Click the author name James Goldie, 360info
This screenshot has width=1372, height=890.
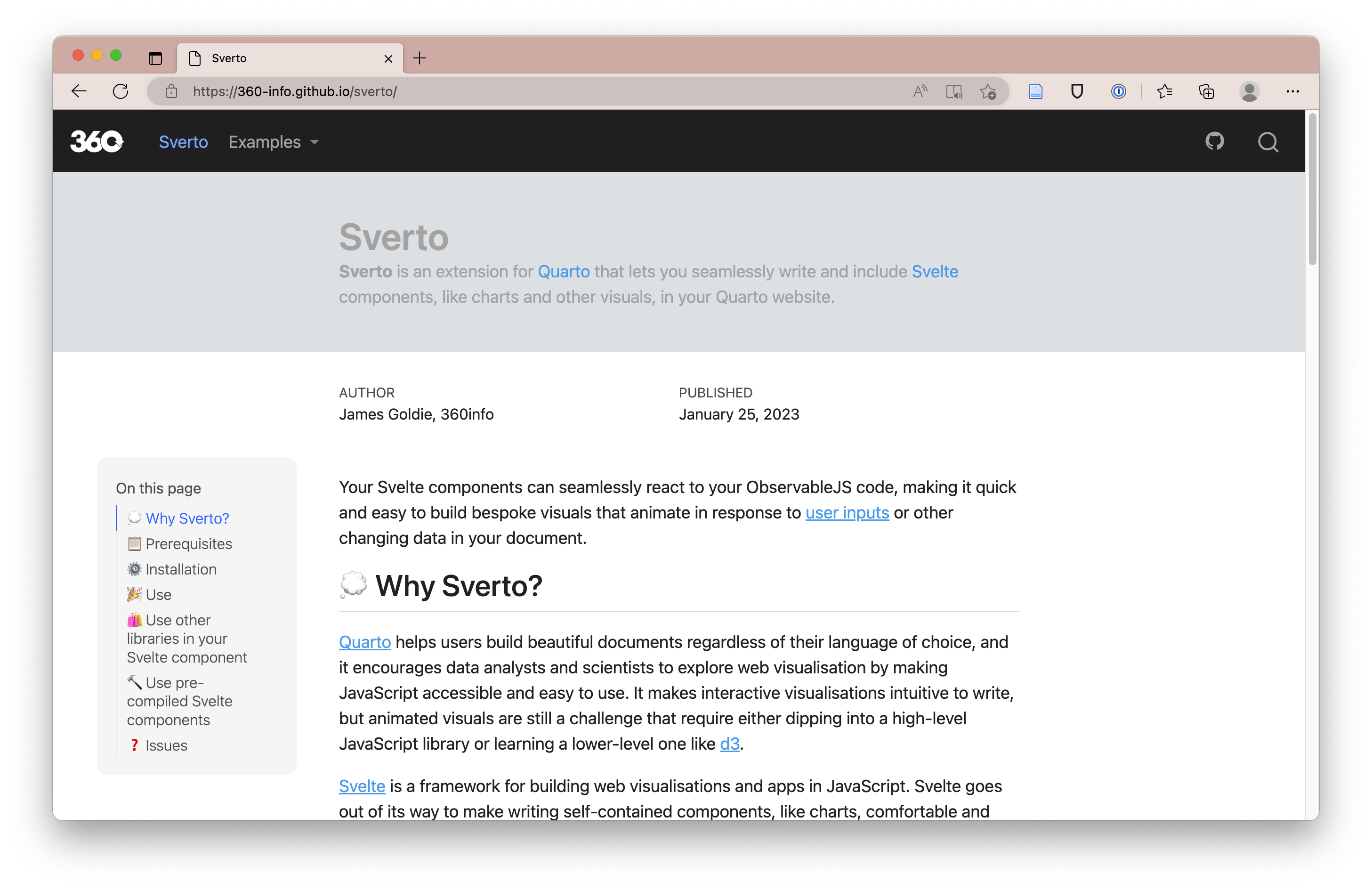(x=416, y=414)
